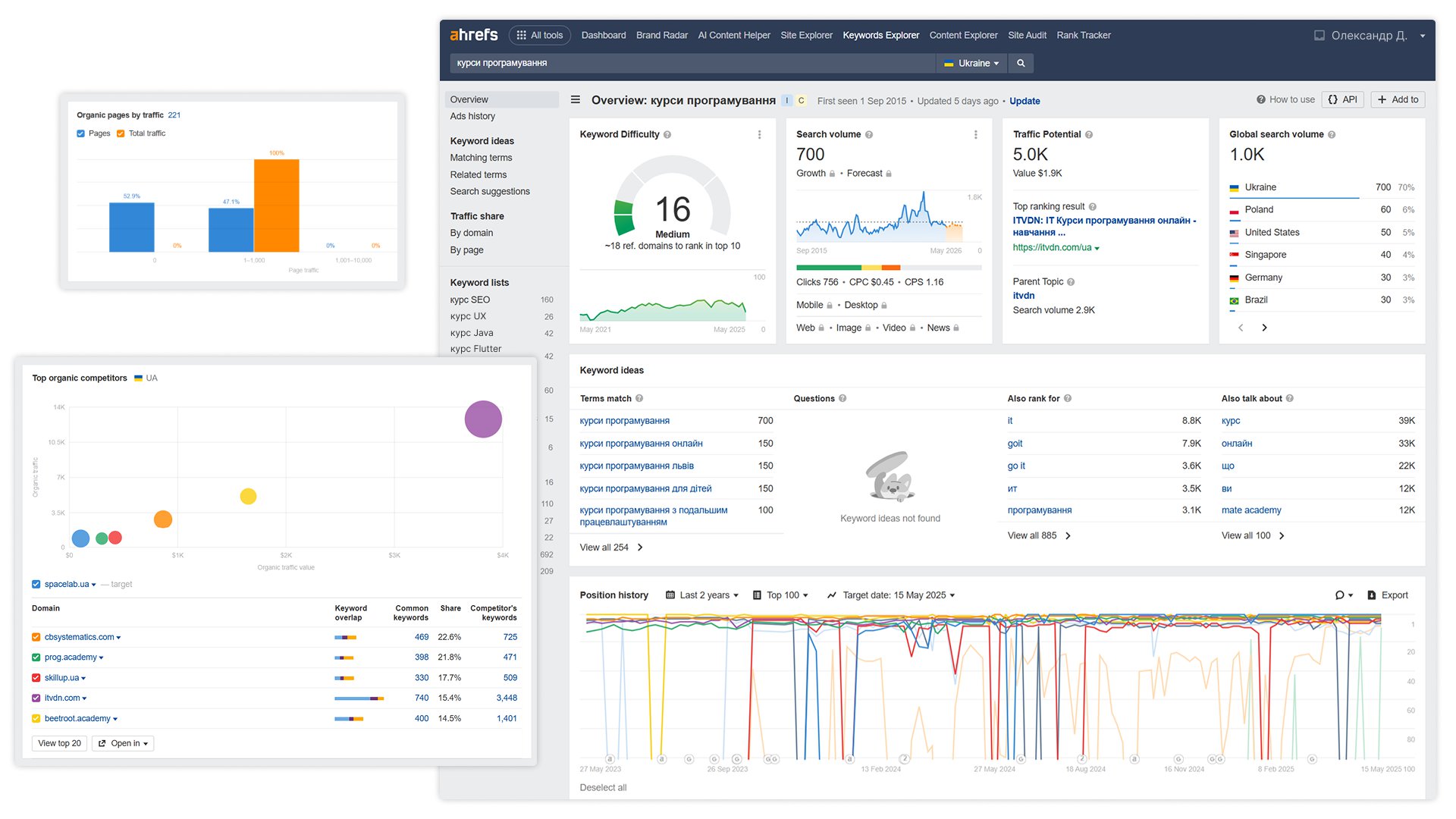Uncheck Total traffic in organic pages panel
This screenshot has height=819, width=1456.
click(120, 133)
